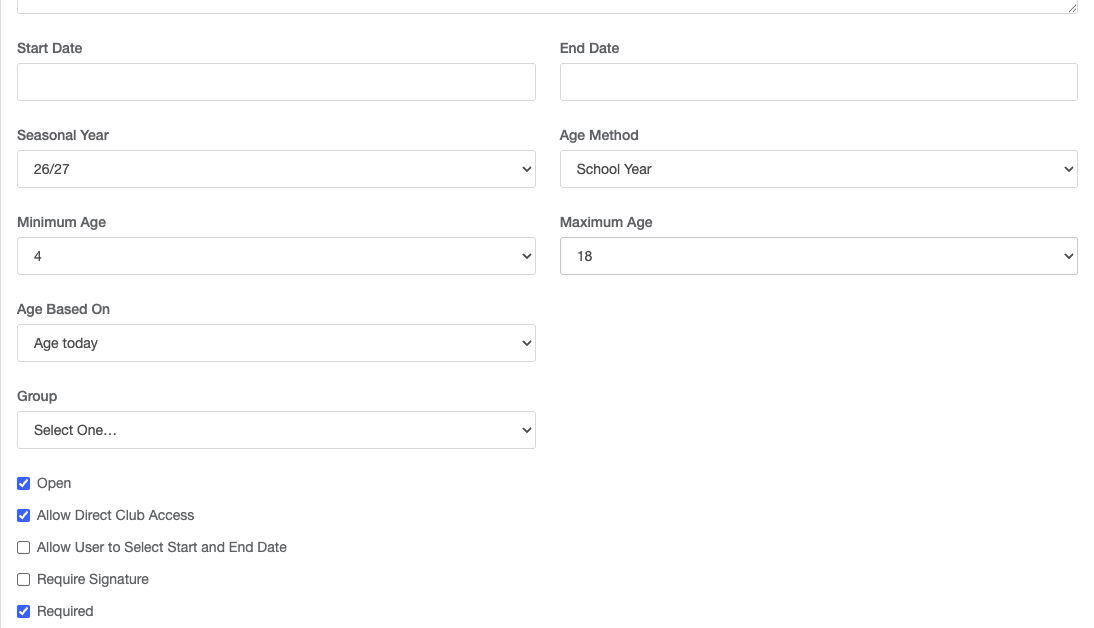Uncheck the Open checkbox
Image resolution: width=1094 pixels, height=628 pixels.
point(24,484)
